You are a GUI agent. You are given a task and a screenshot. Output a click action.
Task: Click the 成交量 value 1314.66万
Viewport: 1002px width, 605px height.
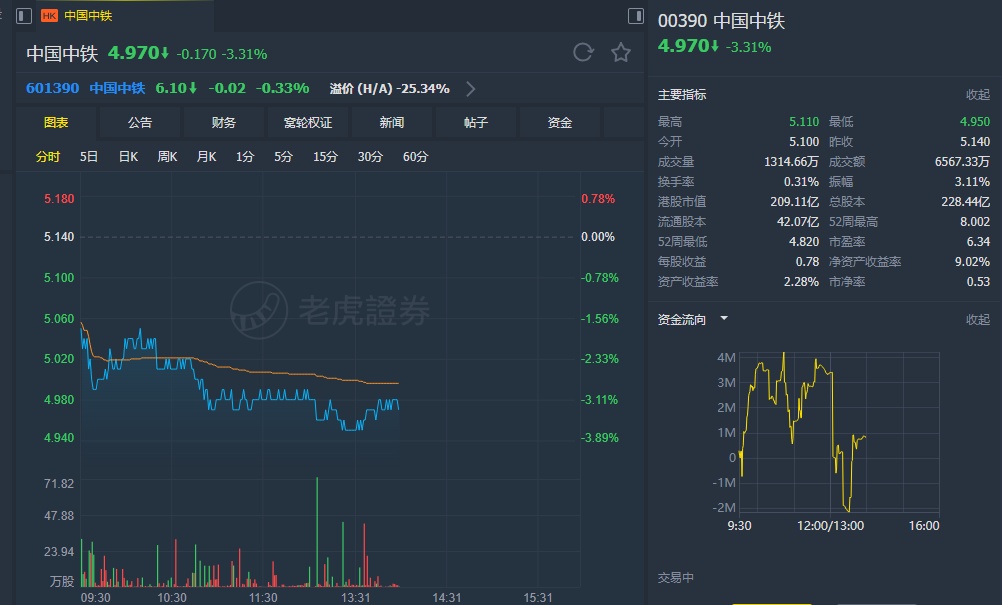point(791,162)
